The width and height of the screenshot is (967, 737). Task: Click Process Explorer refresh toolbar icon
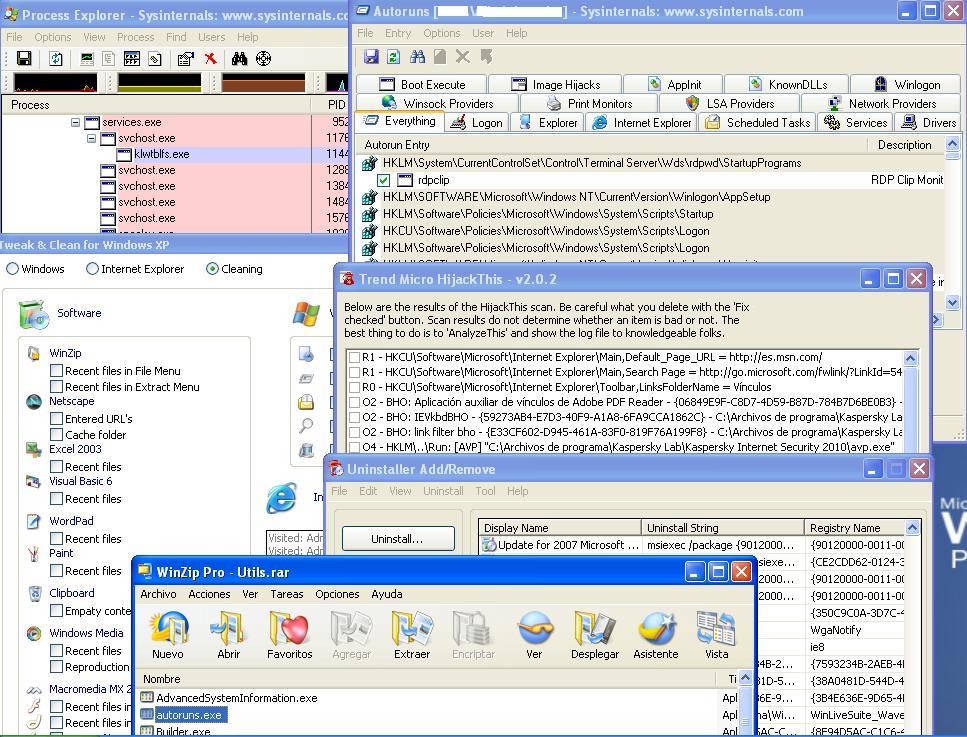click(x=56, y=59)
